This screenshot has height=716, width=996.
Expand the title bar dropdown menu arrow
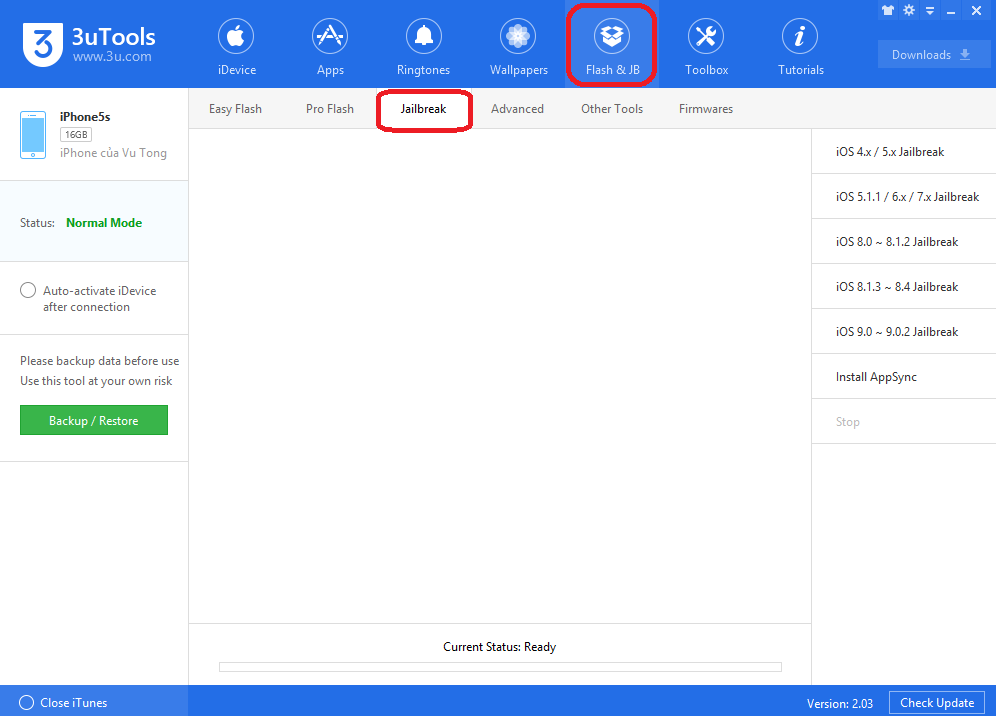930,11
